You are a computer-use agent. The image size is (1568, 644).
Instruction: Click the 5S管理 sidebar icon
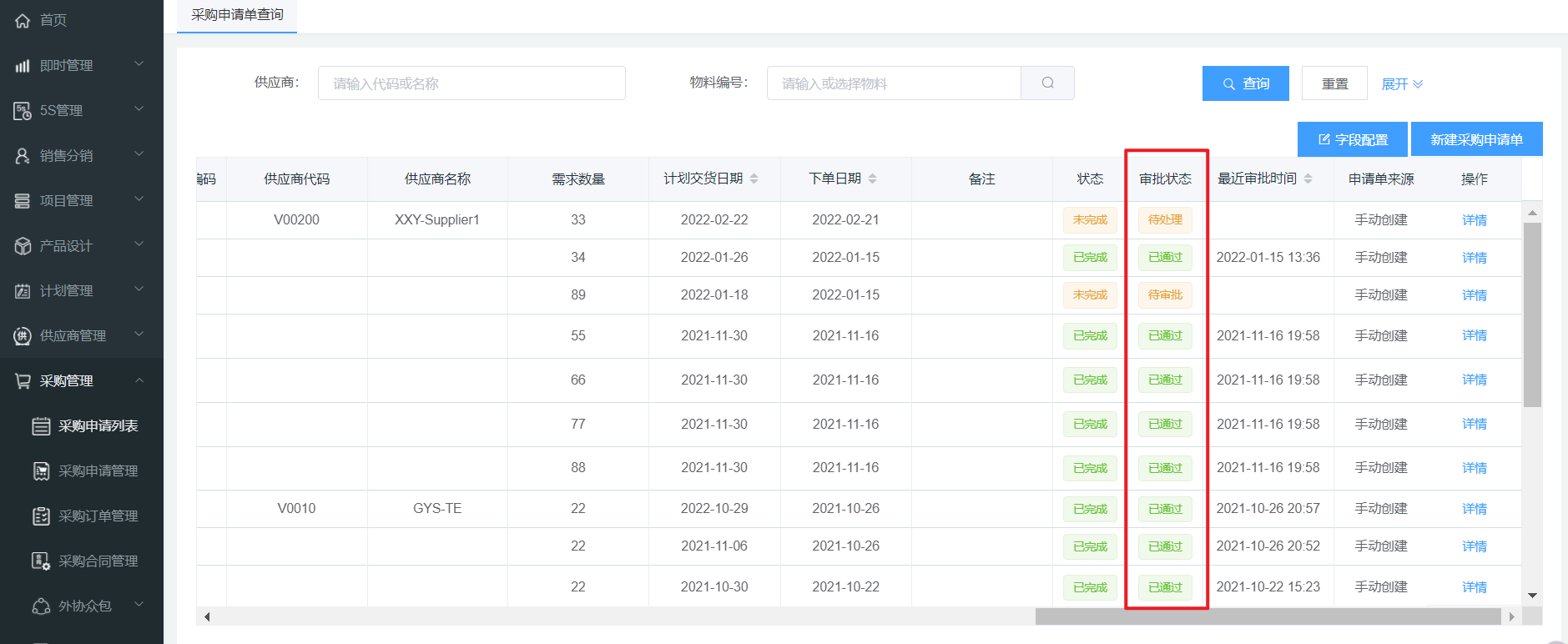[23, 111]
